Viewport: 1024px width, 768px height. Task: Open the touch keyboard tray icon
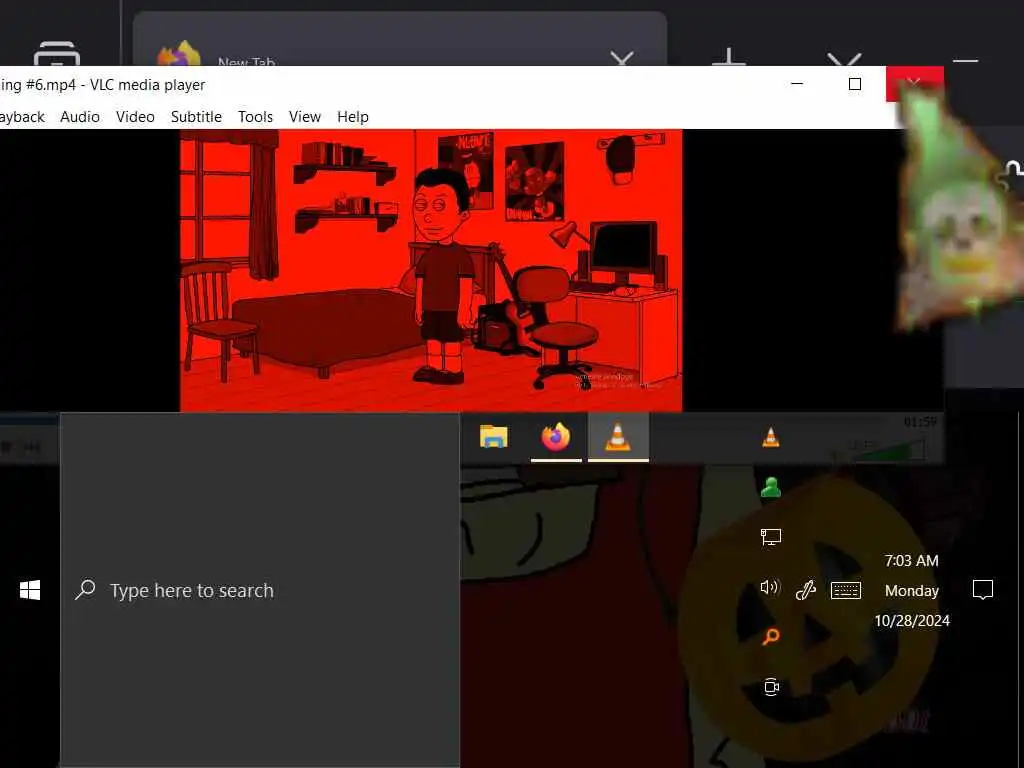(846, 590)
